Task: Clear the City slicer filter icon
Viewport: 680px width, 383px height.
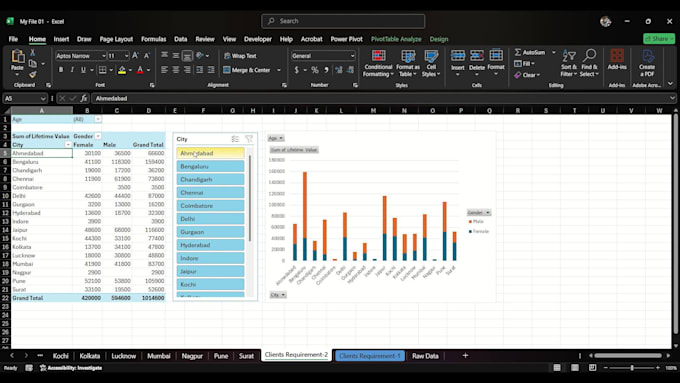Action: pos(249,139)
